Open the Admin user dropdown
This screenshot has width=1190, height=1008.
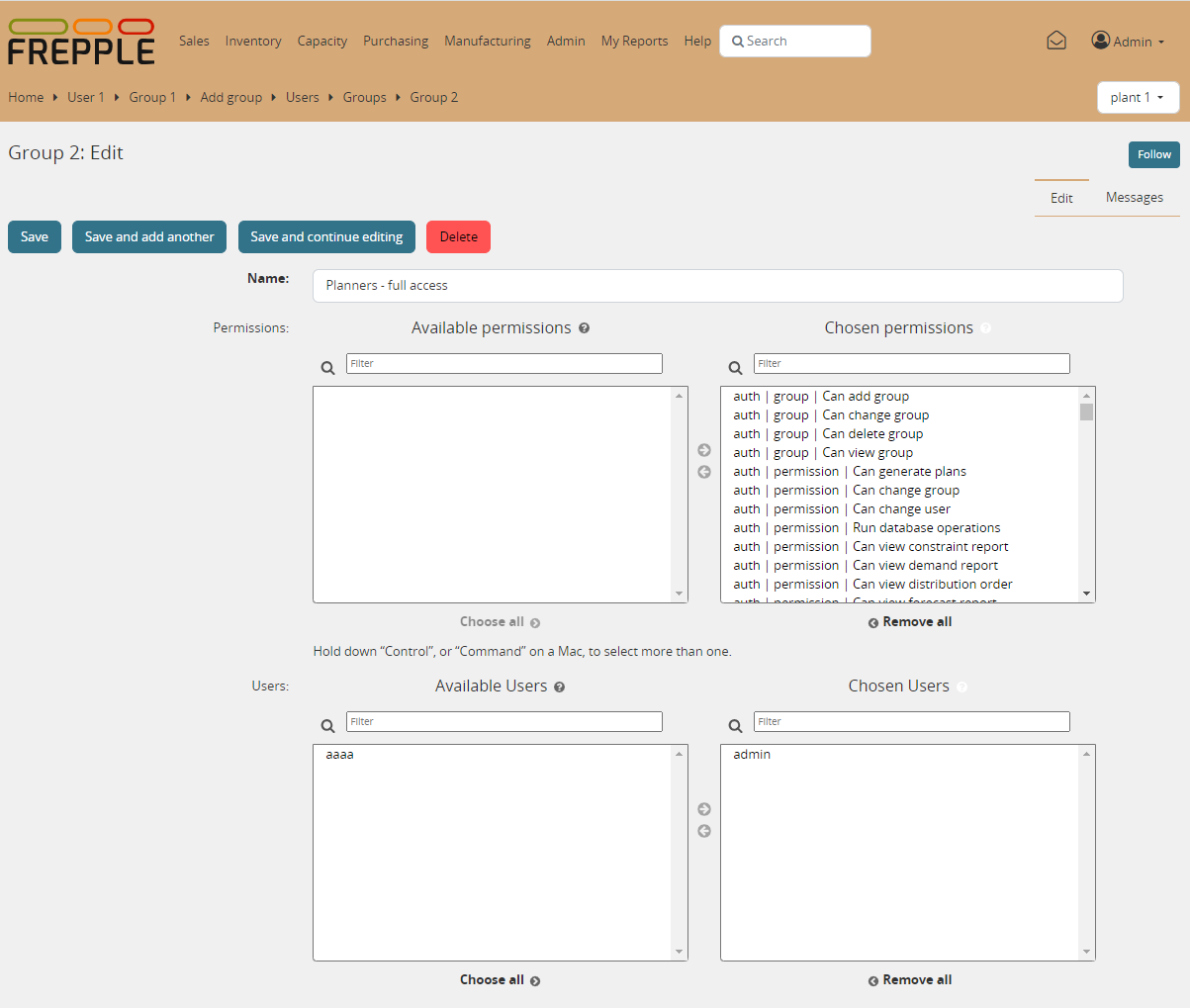pyautogui.click(x=1128, y=42)
